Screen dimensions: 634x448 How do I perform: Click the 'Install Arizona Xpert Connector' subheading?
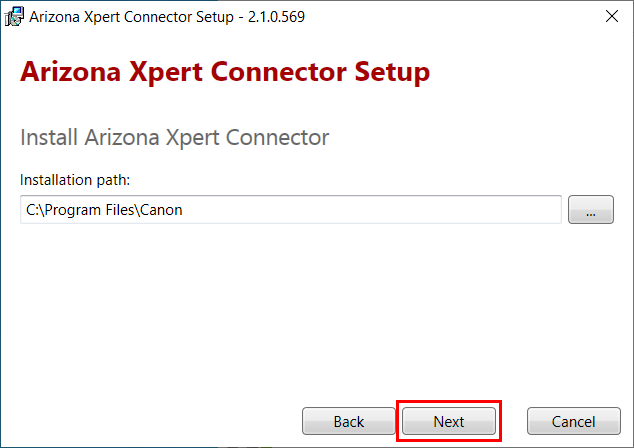coord(174,137)
